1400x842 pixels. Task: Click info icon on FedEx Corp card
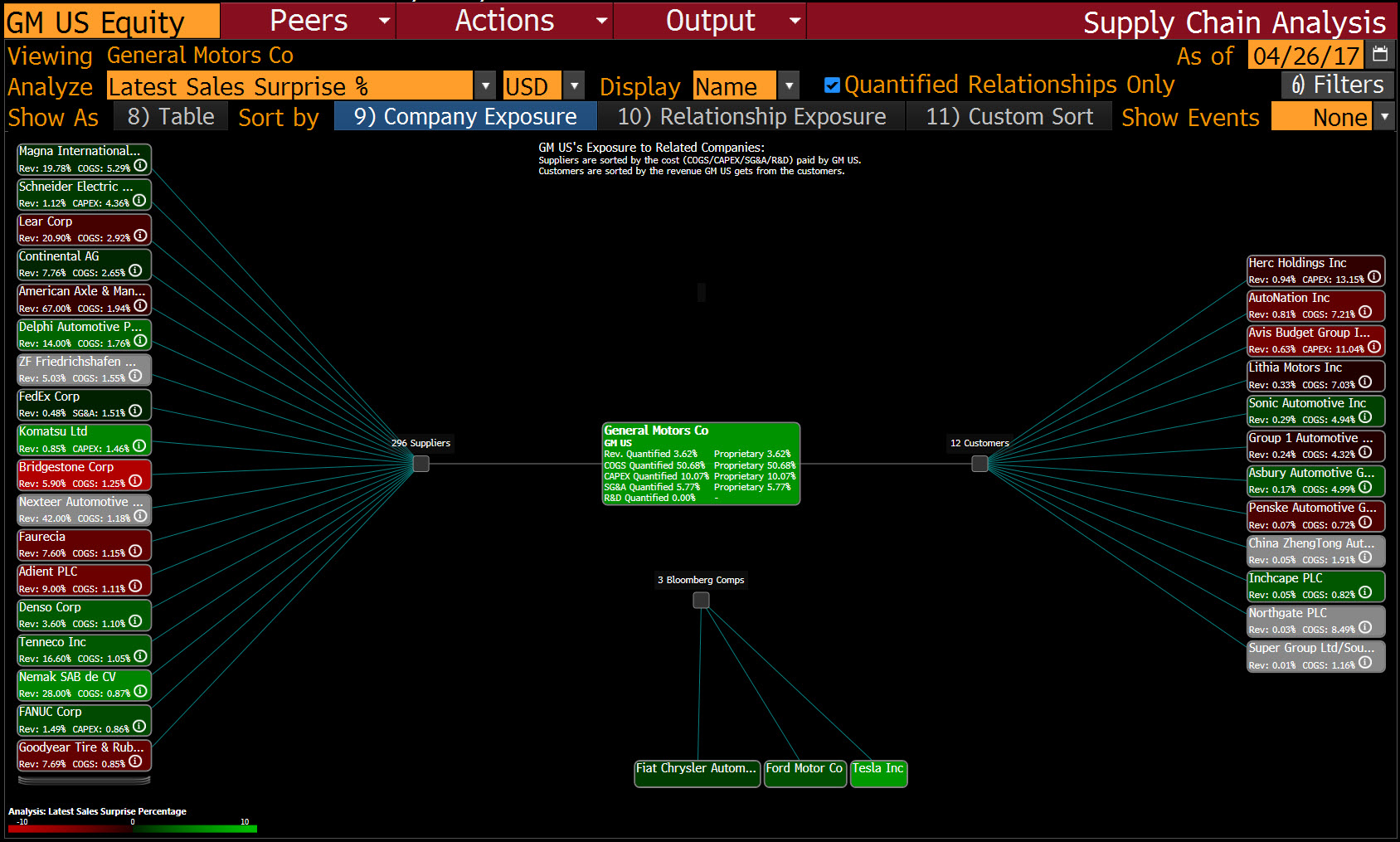135,411
